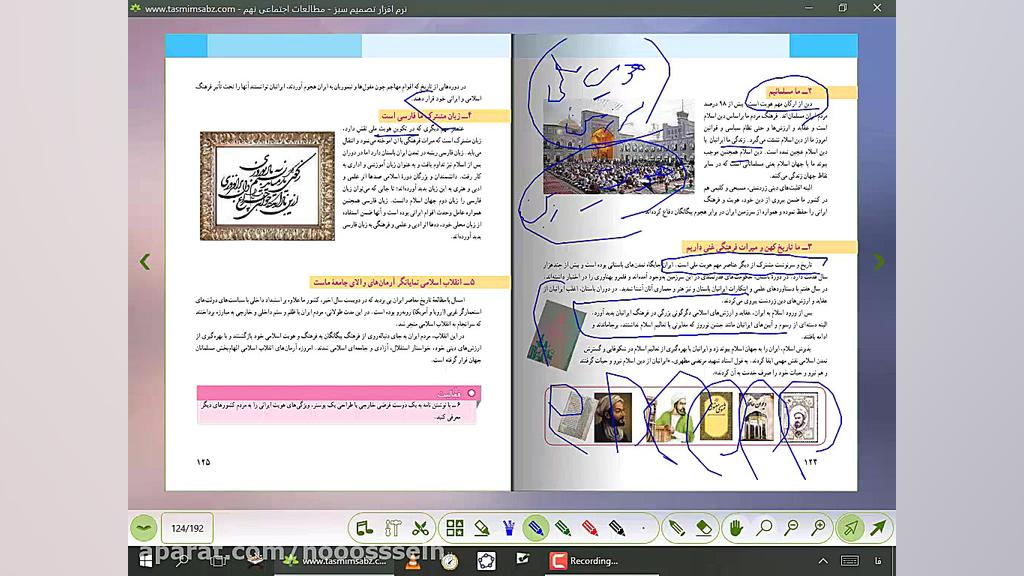Select the pencil tool
This screenshot has width=1024, height=576.
pyautogui.click(x=676, y=528)
